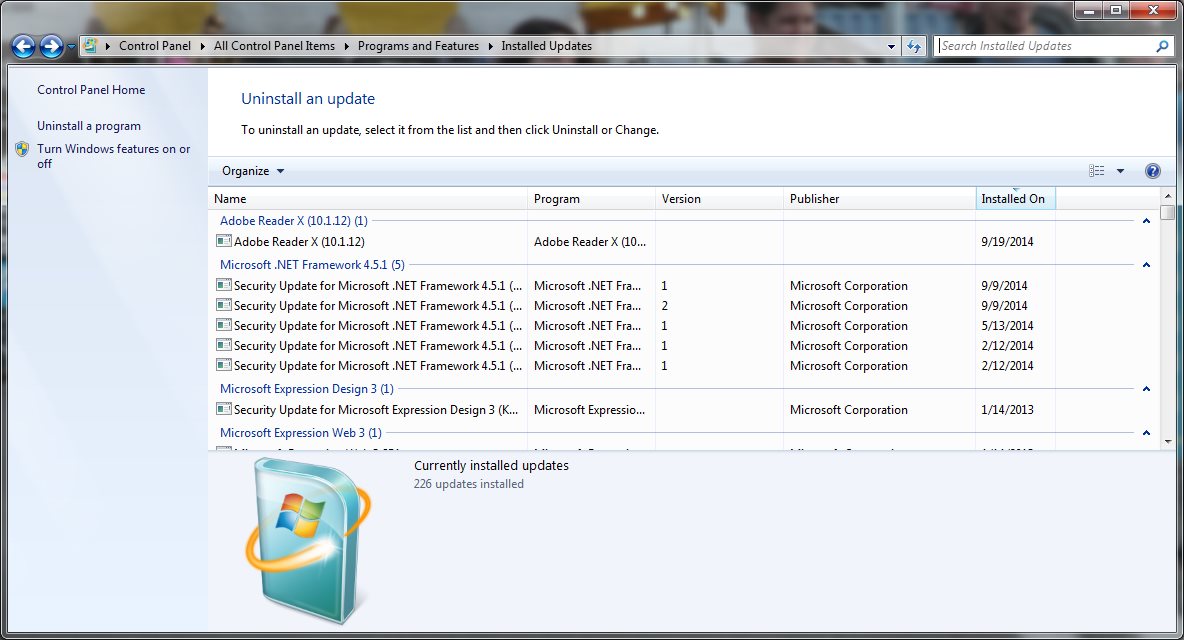Click the change view icon
Image resolution: width=1184 pixels, height=640 pixels.
1096,171
